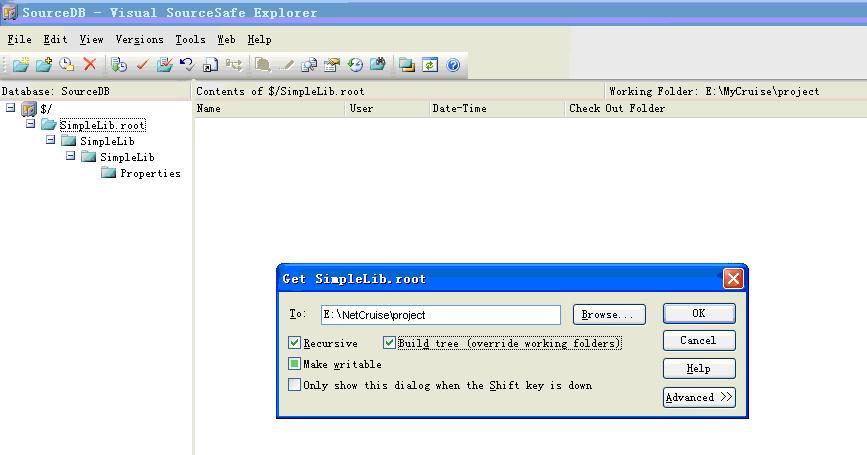867x455 pixels.
Task: Click the grayed Edit File pencil icon
Action: [x=286, y=65]
